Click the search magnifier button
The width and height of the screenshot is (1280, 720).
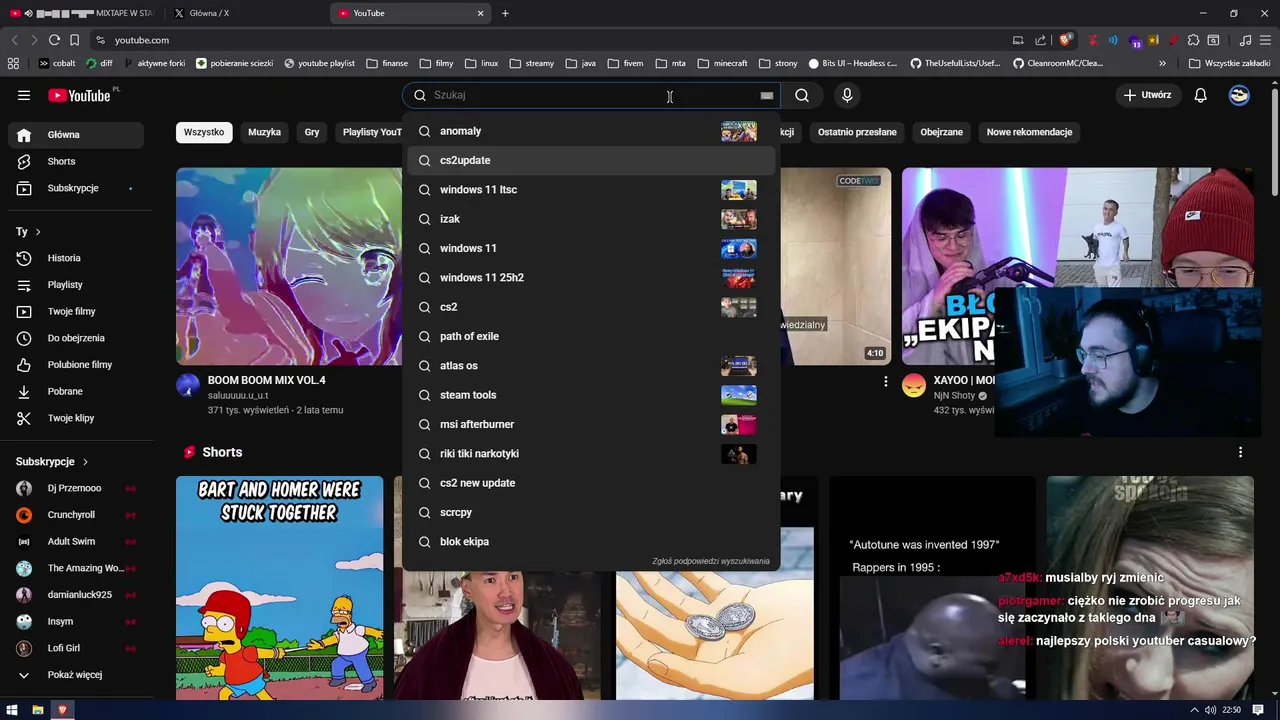(x=802, y=95)
